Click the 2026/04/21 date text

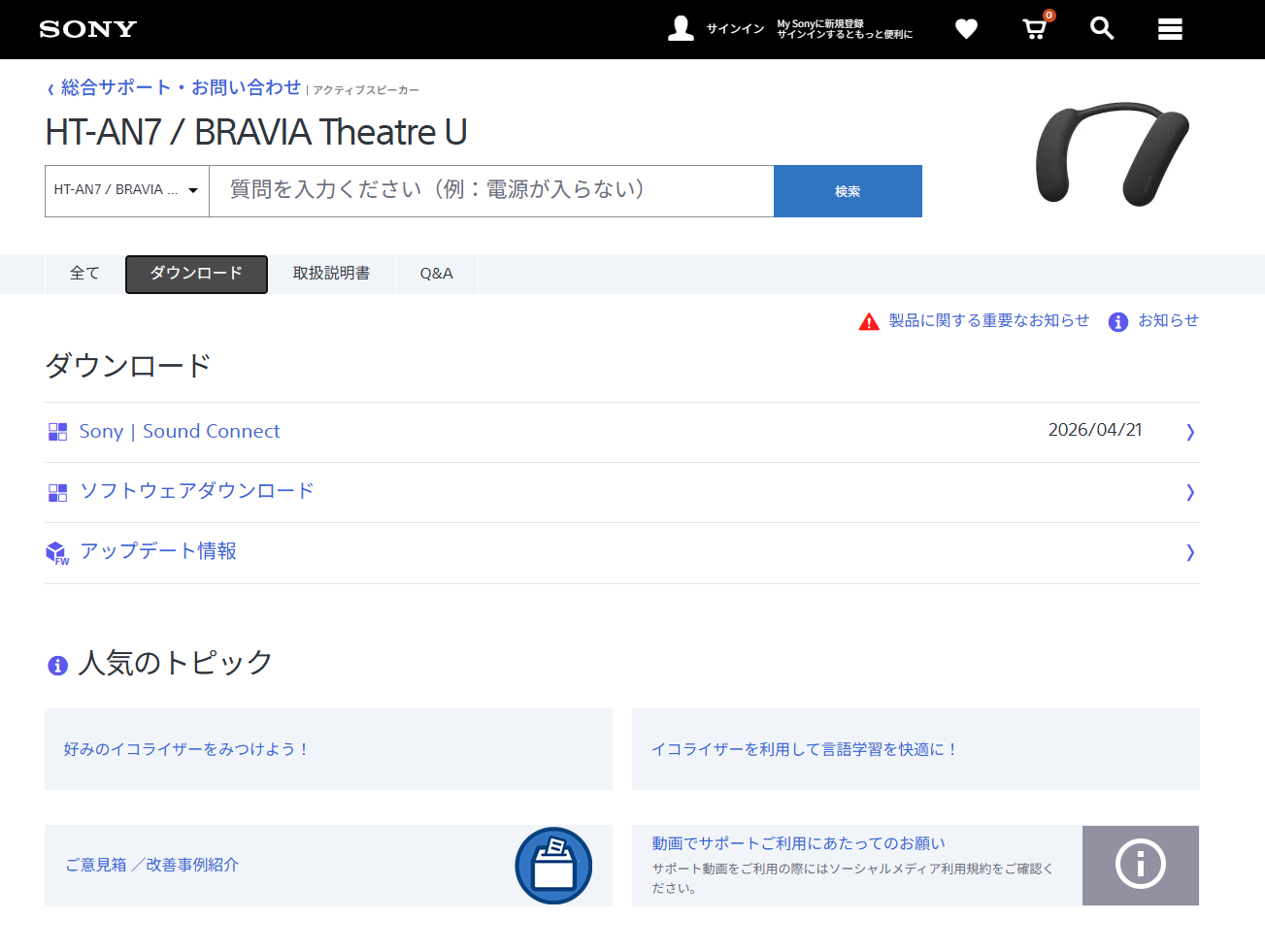coord(1095,430)
